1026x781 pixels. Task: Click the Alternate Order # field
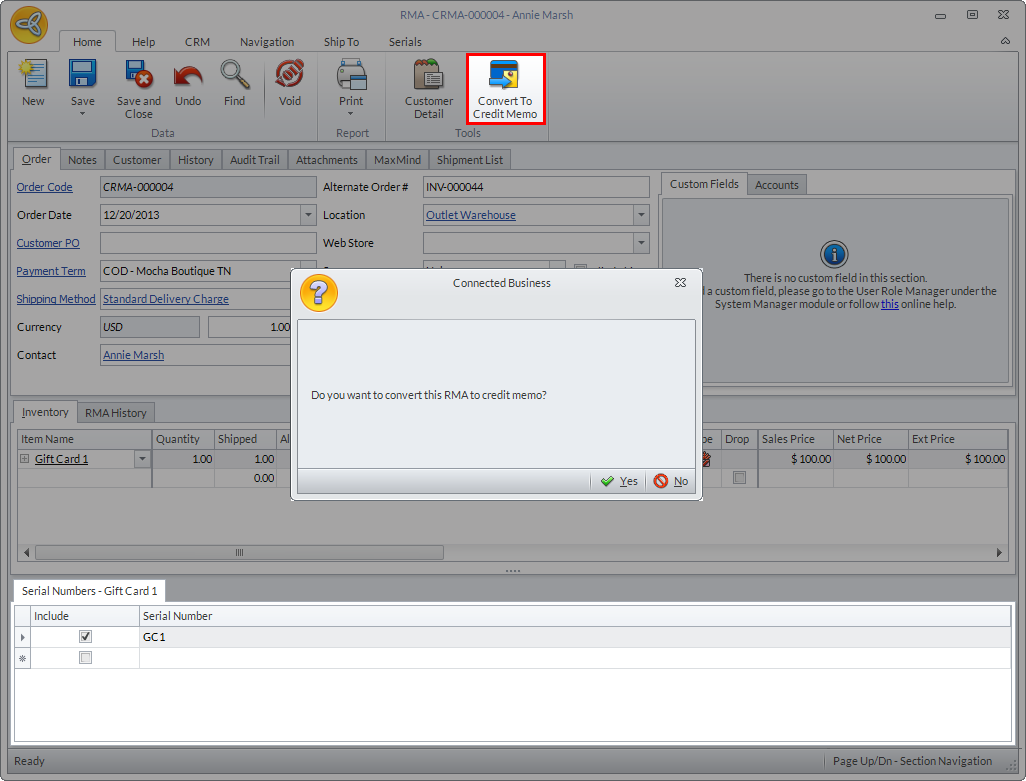click(x=535, y=187)
